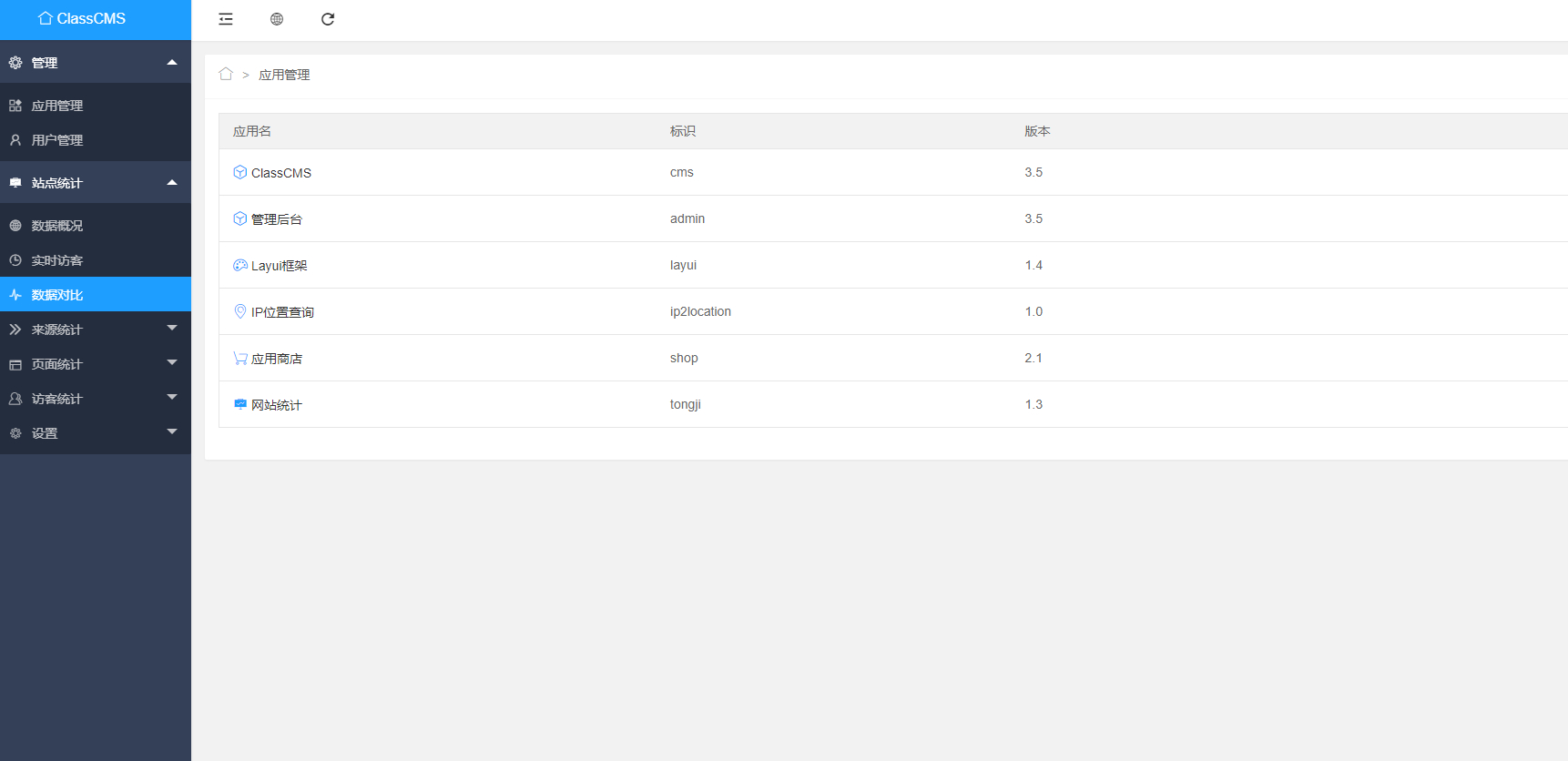
Task: Click the ClassCMS logo in sidebar header
Action: click(82, 18)
